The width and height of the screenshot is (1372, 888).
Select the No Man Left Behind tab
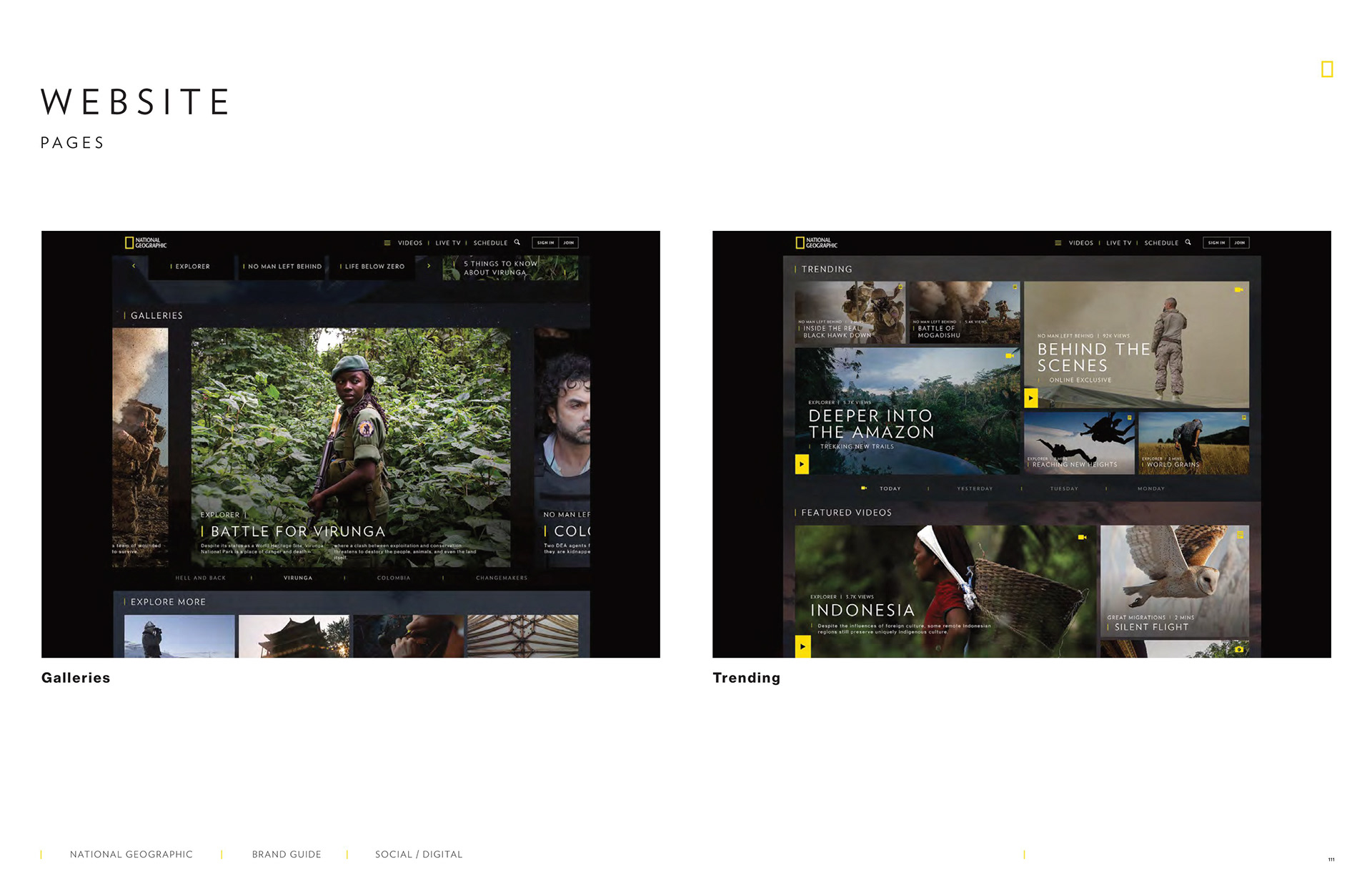(x=284, y=267)
